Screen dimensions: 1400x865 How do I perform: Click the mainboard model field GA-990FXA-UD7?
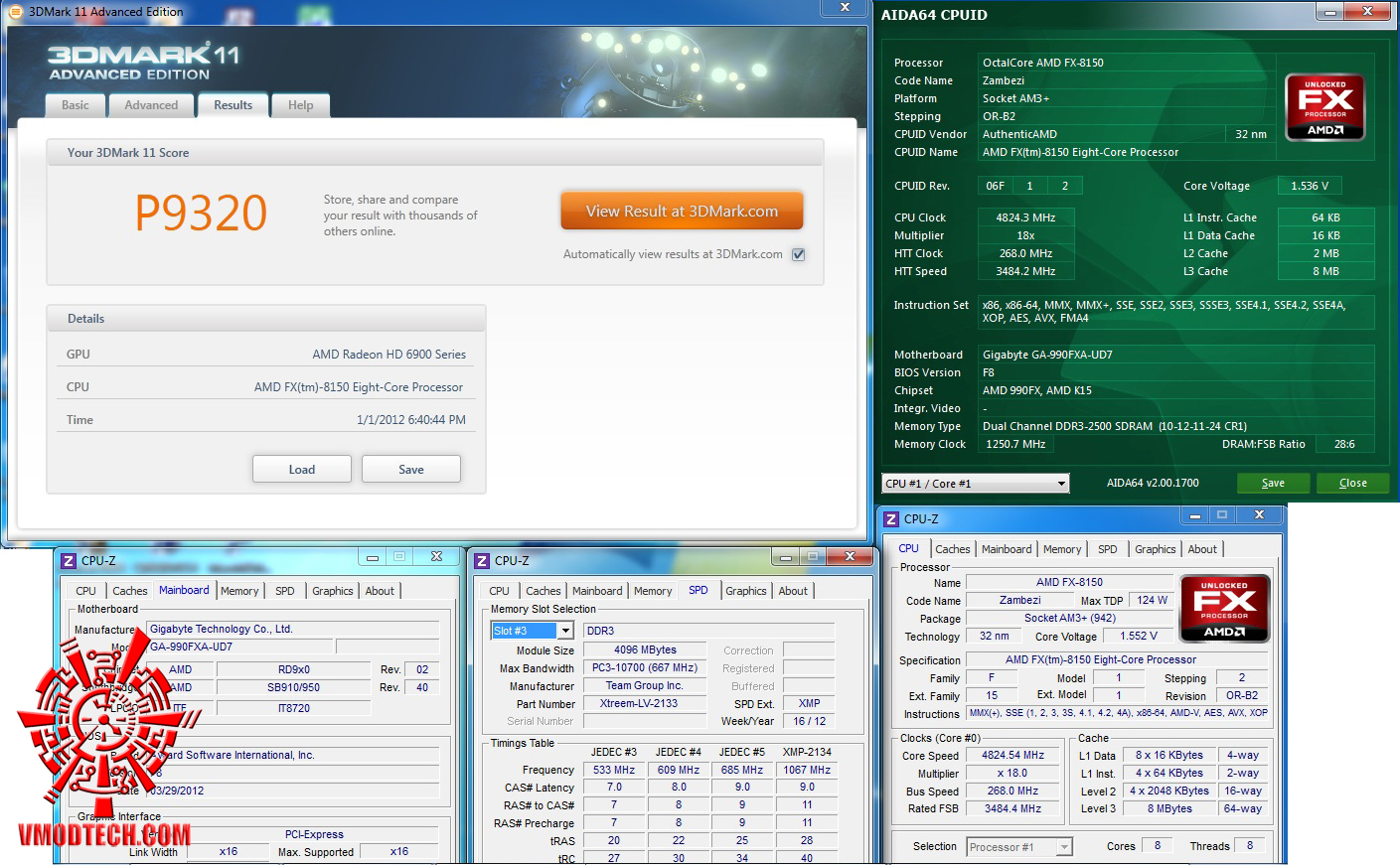click(241, 647)
